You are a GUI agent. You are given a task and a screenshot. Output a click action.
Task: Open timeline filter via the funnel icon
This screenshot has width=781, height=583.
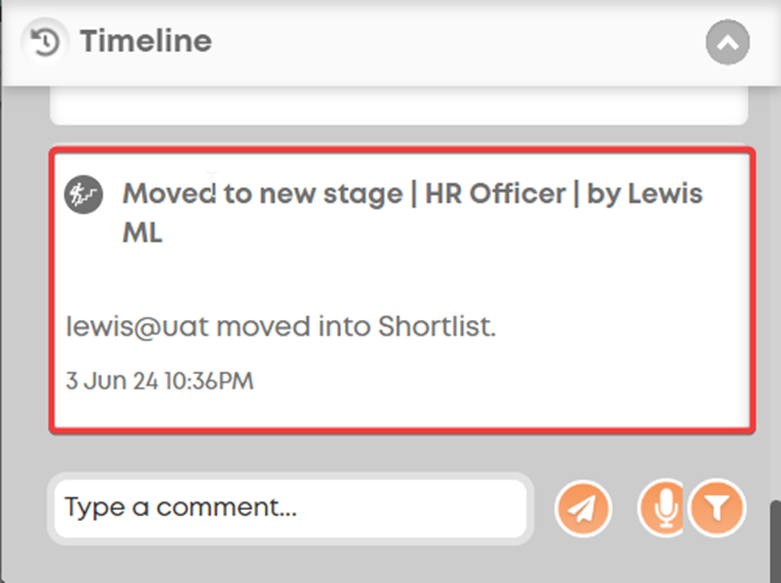coord(717,509)
